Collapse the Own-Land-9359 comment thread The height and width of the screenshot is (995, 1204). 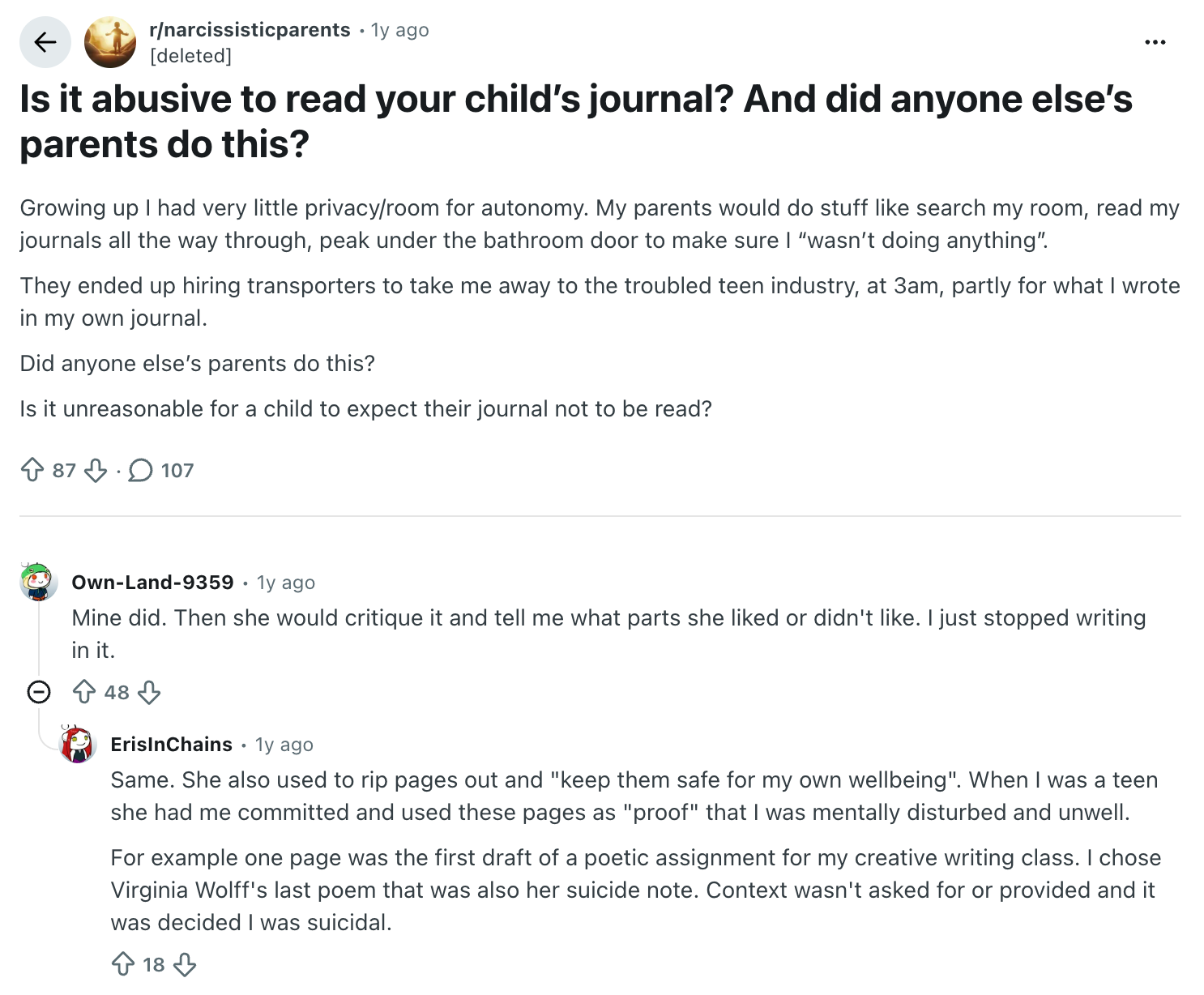39,692
